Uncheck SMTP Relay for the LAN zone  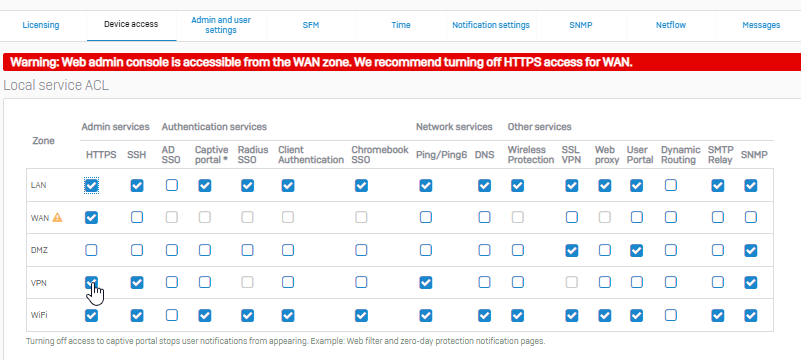pyautogui.click(x=718, y=185)
